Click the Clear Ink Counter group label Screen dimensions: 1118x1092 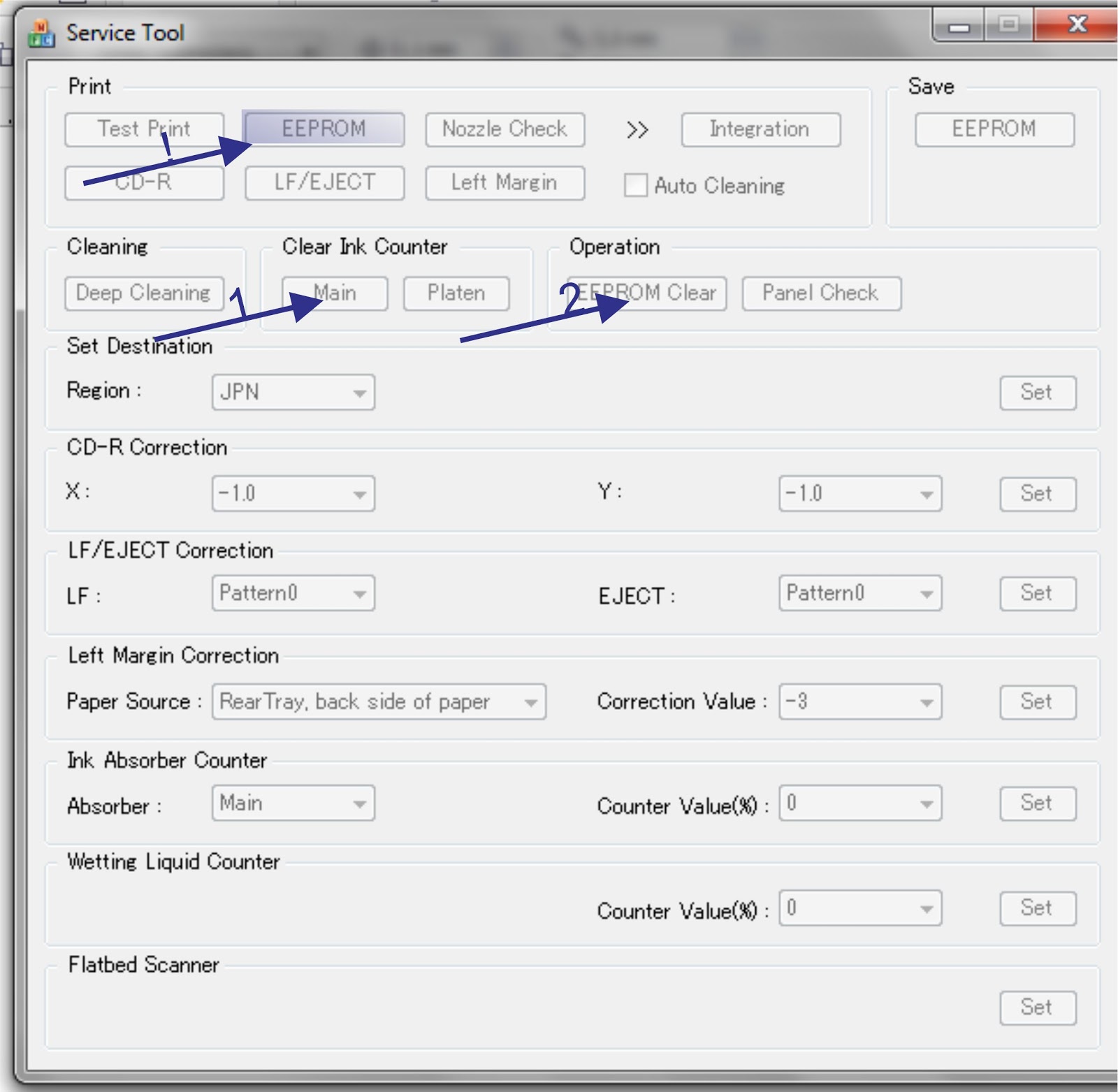coord(365,247)
